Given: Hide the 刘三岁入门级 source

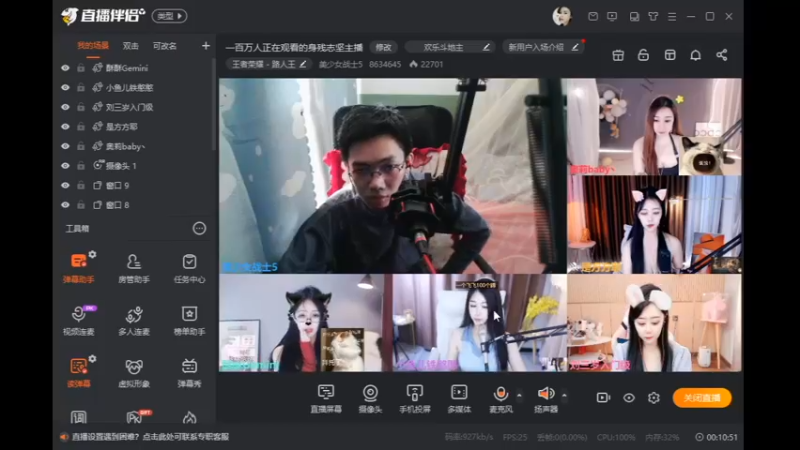Looking at the screenshot, I should [65, 107].
